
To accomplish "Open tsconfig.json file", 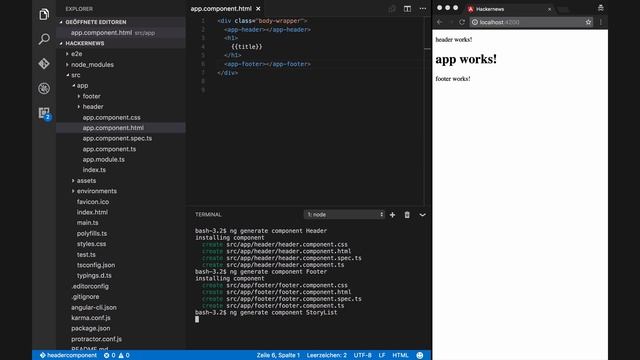I will 96,265.
